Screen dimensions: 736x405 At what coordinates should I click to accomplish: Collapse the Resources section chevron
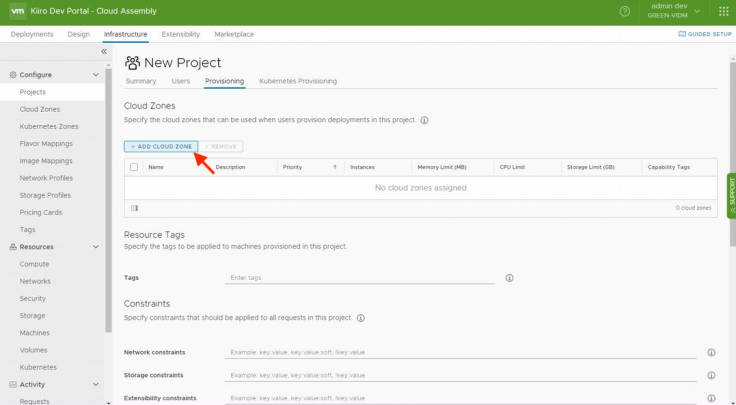pos(96,247)
